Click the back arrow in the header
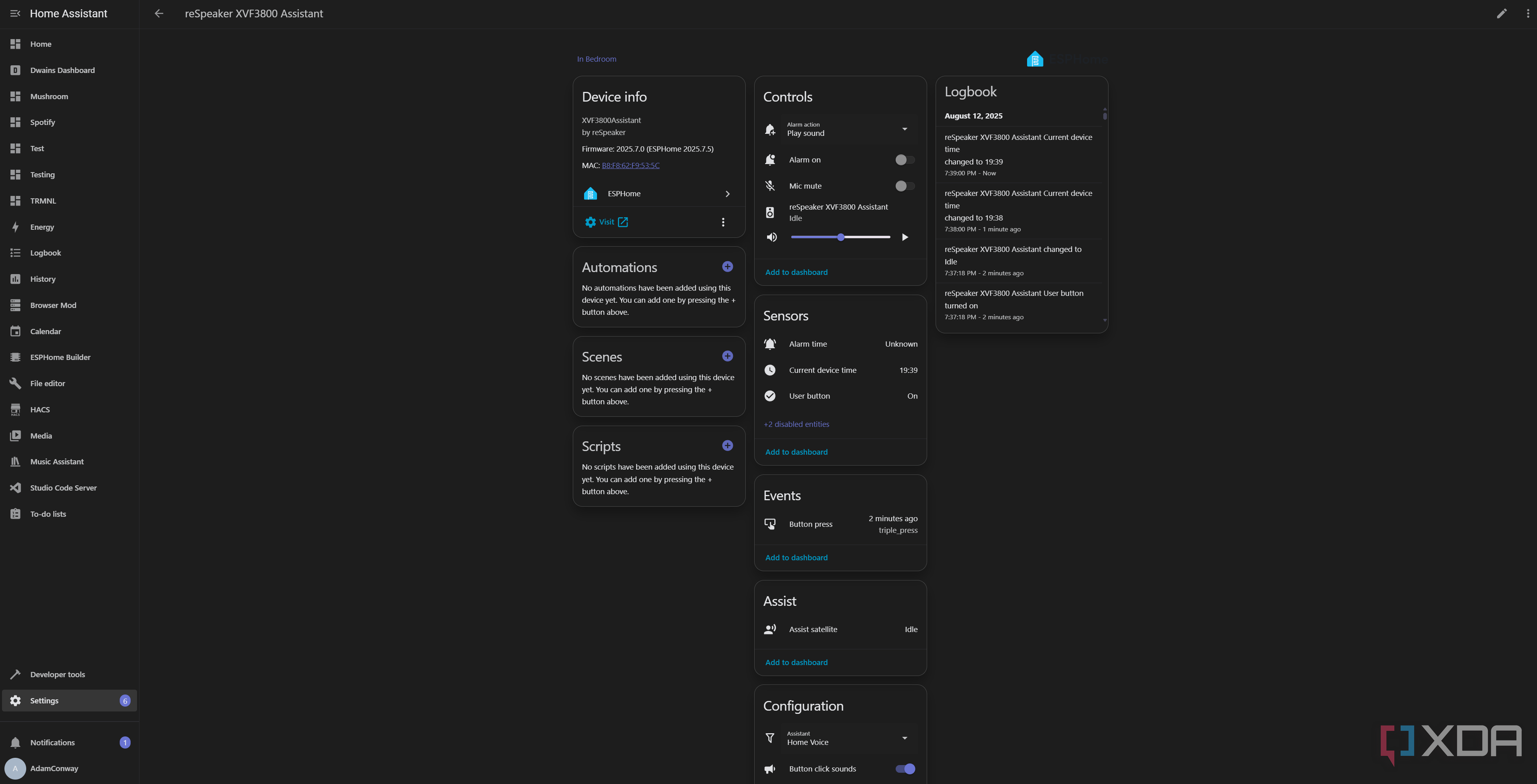1537x784 pixels. point(159,13)
